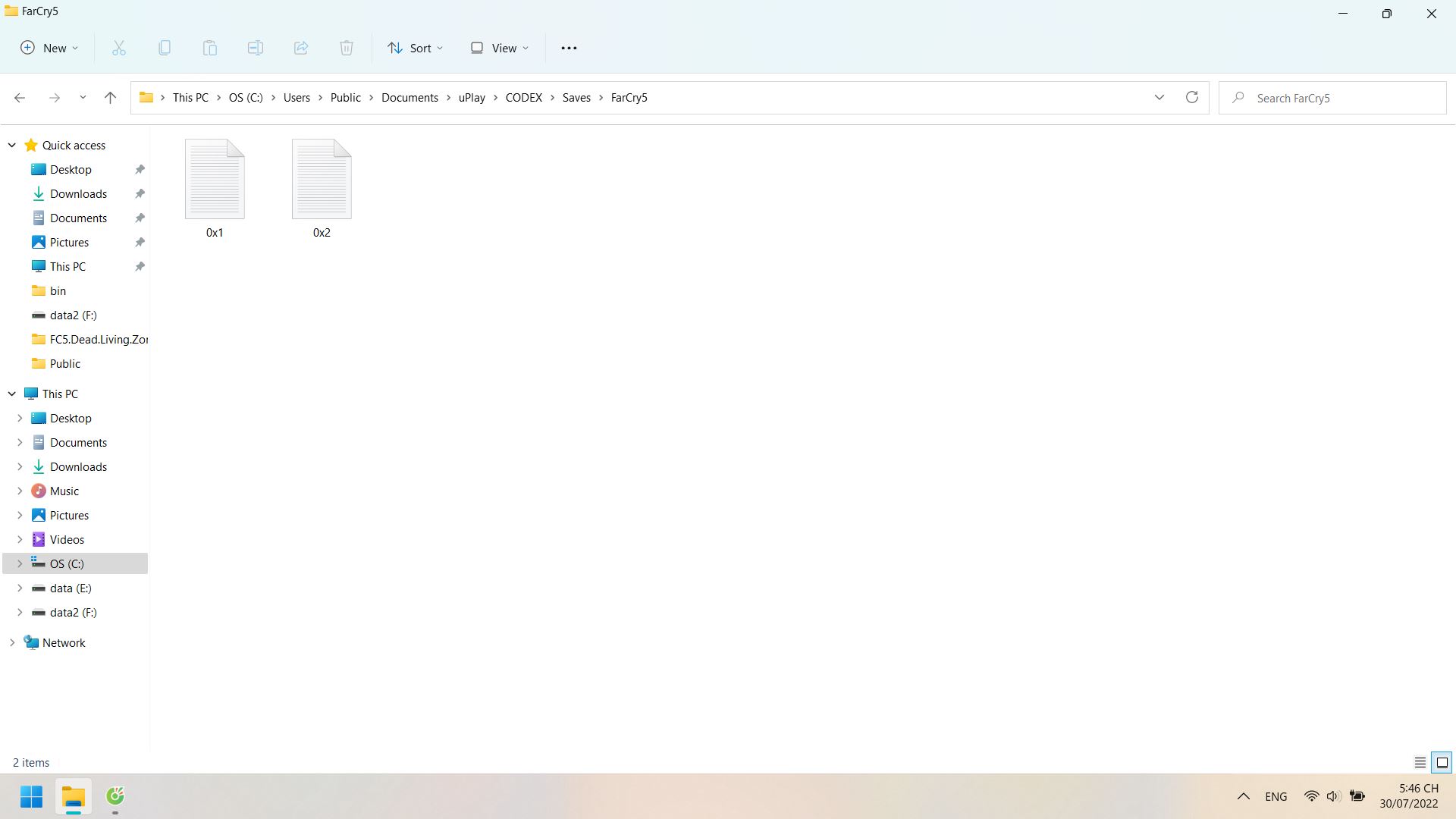Expand the data (E:) drive node
The height and width of the screenshot is (819, 1456).
click(x=20, y=588)
